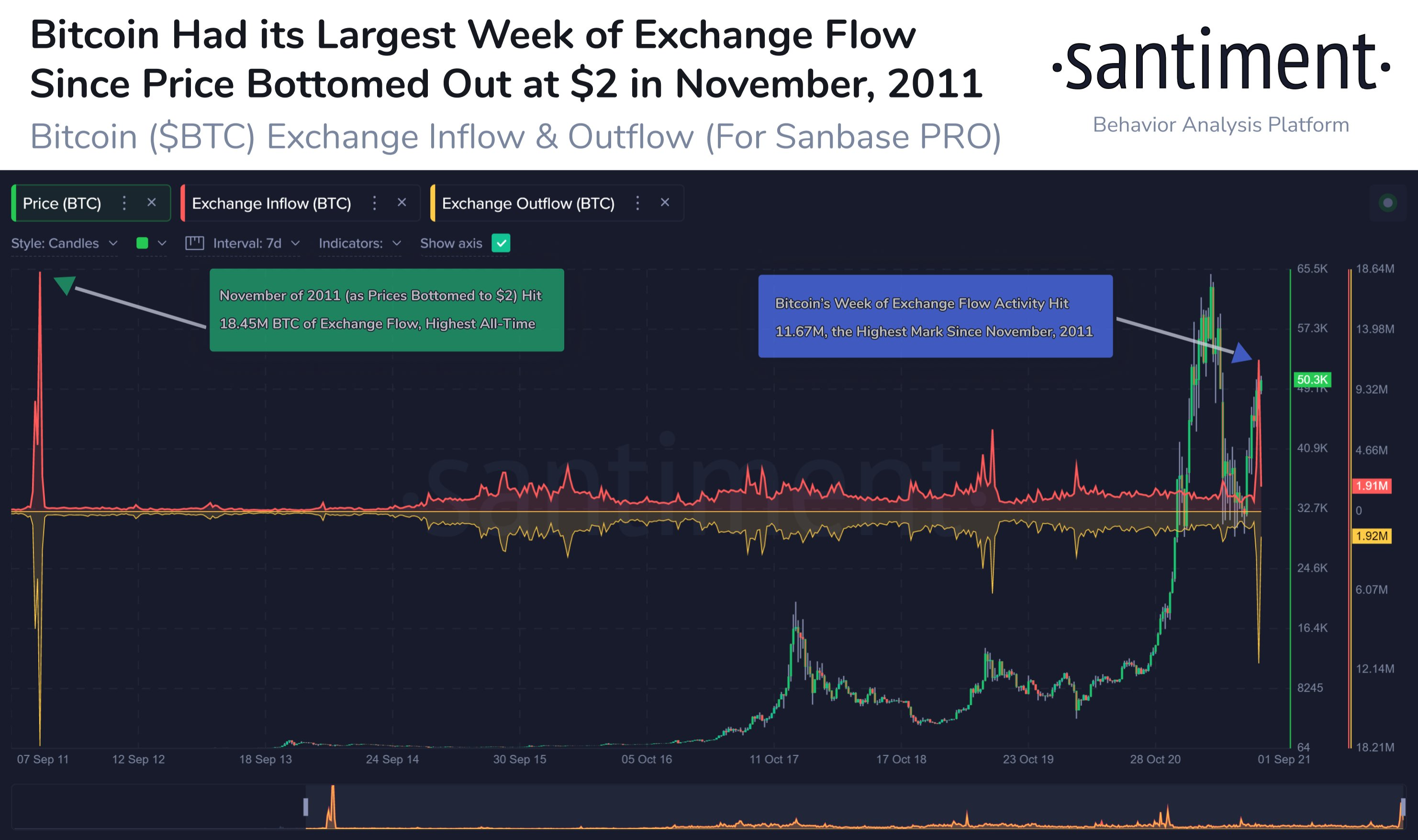Open Exchange Inflow (BTC) options menu
This screenshot has height=840, width=1418.
coord(374,203)
